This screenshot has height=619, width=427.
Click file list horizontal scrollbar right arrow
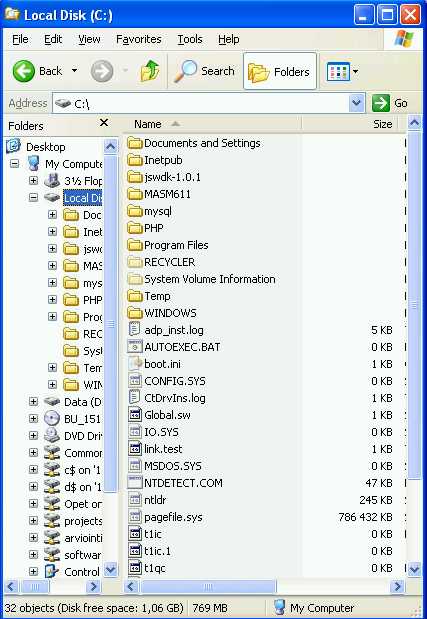tap(398, 587)
